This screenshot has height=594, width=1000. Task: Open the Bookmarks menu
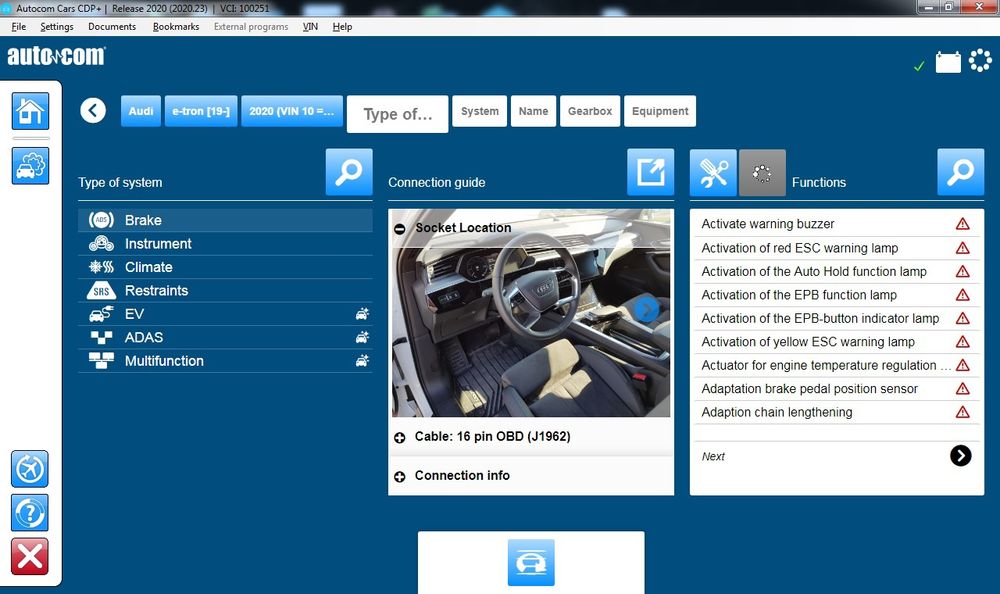click(176, 27)
